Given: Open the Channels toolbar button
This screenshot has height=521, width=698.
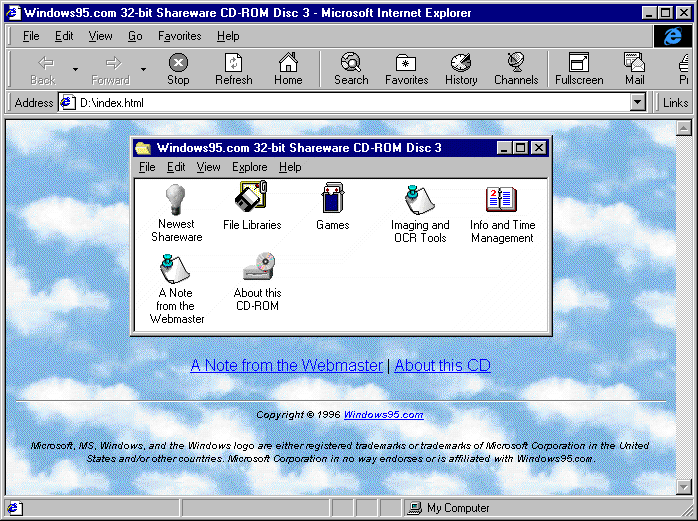Looking at the screenshot, I should (516, 69).
